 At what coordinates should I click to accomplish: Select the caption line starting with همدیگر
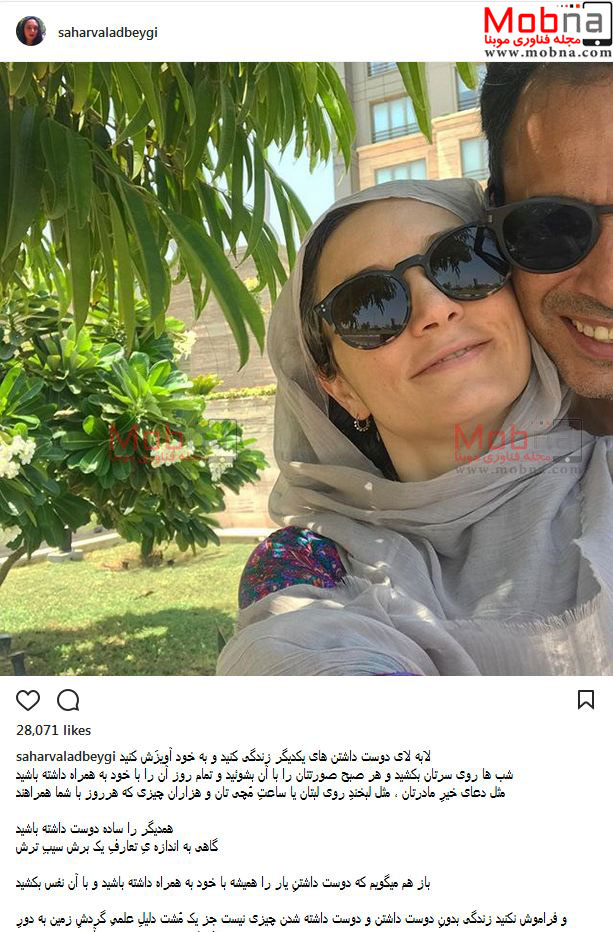click(x=94, y=829)
